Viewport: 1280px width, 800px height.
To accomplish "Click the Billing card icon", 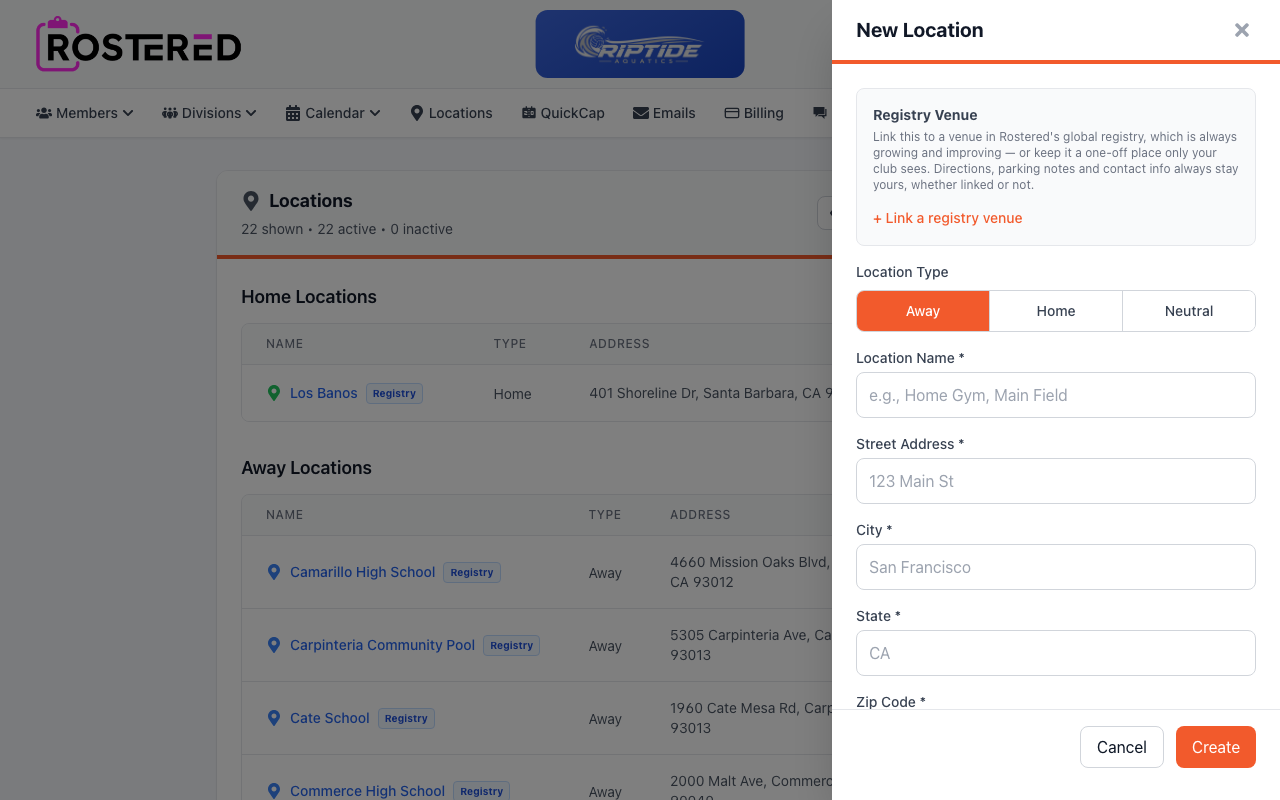I will (732, 113).
